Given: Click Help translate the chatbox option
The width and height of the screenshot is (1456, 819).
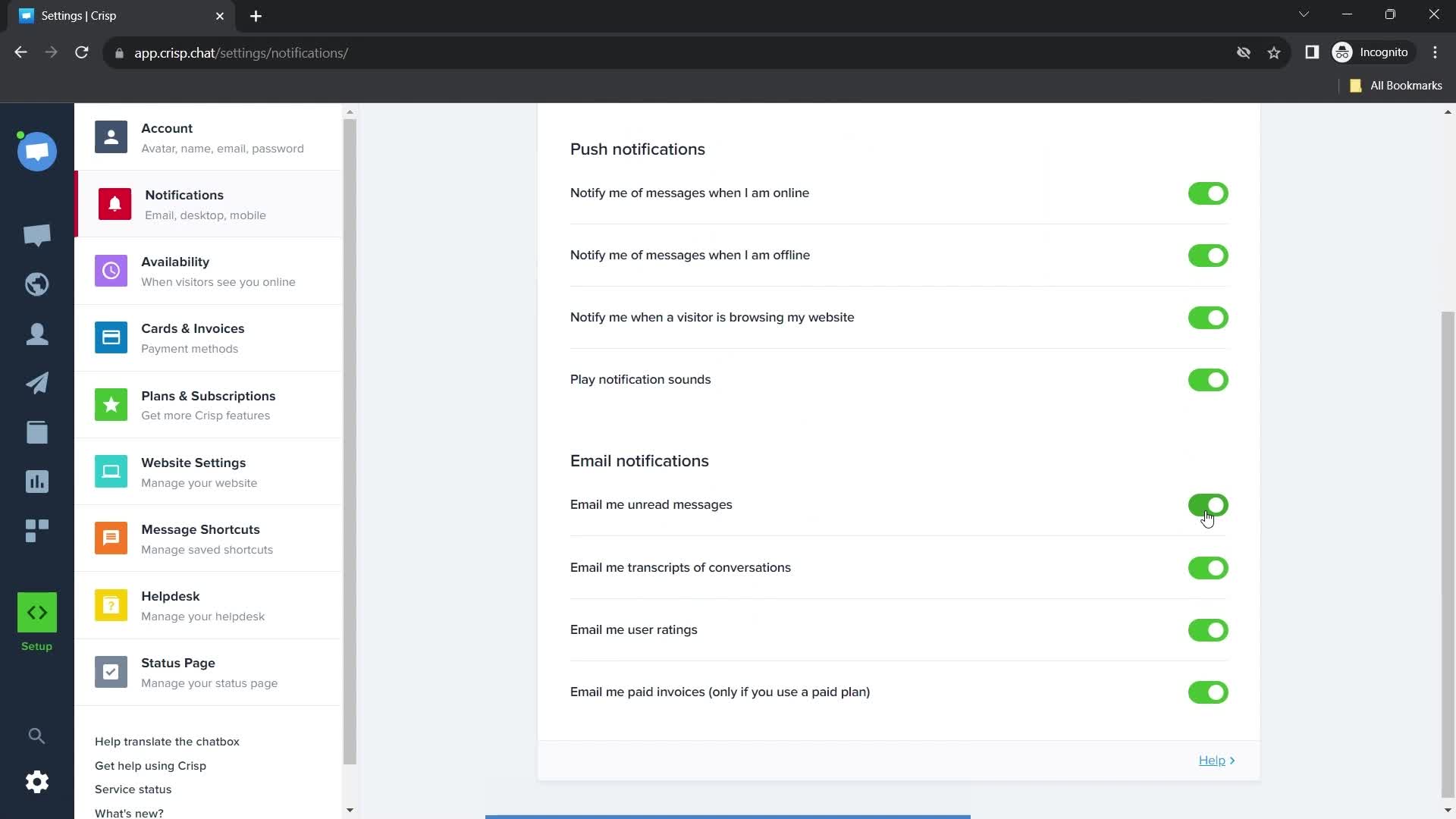Looking at the screenshot, I should pos(167,741).
